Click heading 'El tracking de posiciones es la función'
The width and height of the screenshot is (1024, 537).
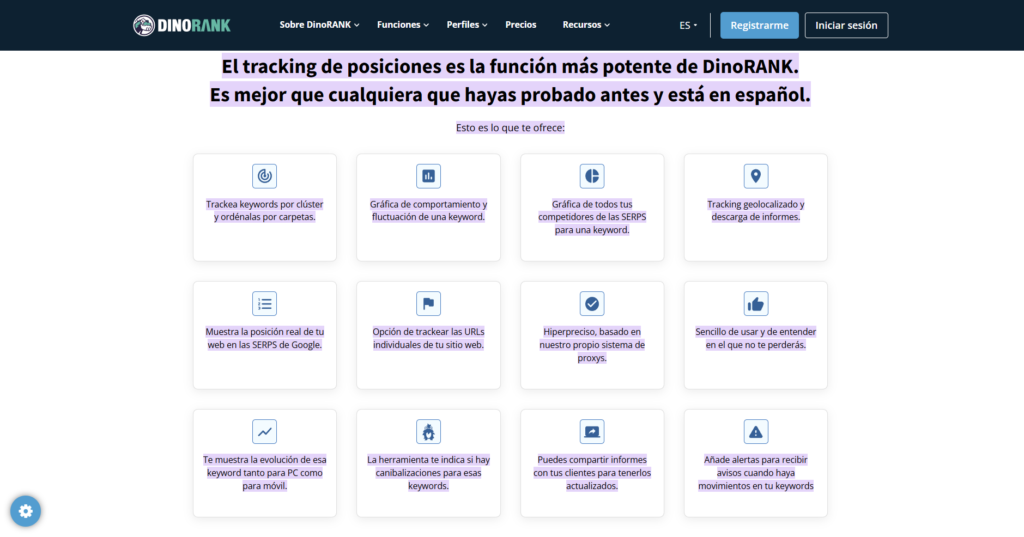coord(509,66)
